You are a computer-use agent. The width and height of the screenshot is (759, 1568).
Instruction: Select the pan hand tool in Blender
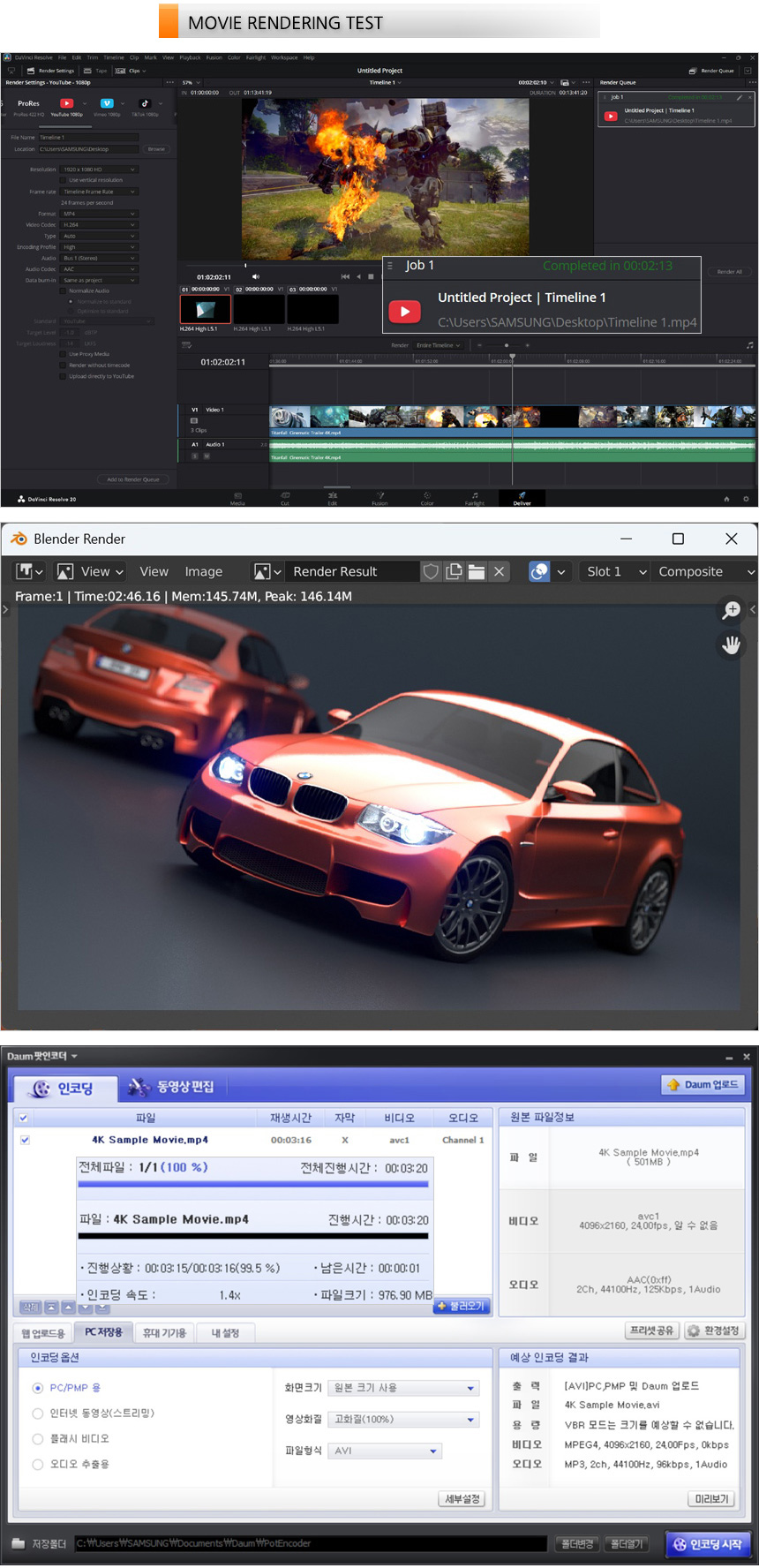[731, 645]
